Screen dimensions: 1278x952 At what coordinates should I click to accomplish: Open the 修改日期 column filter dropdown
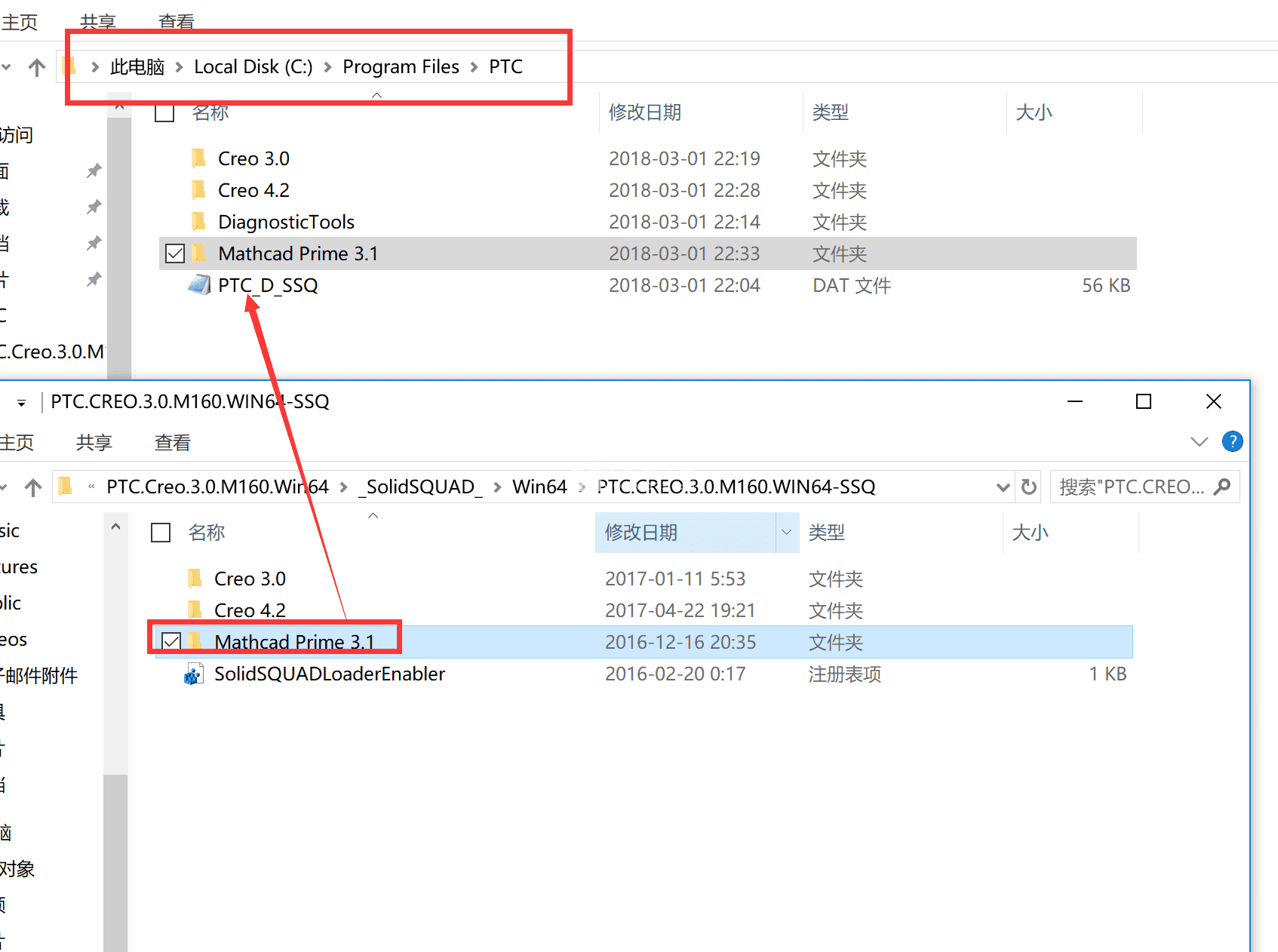pyautogui.click(x=787, y=532)
